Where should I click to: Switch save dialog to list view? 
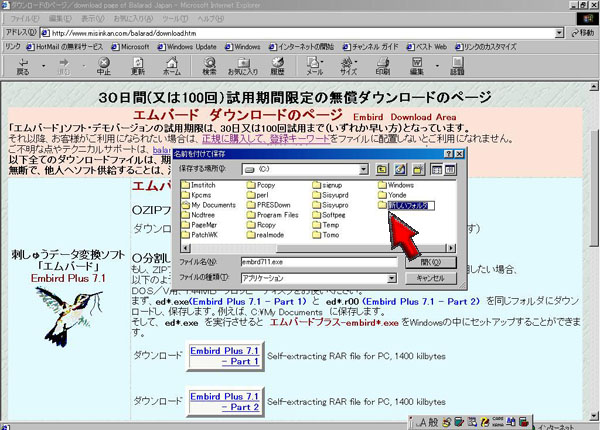[437, 169]
